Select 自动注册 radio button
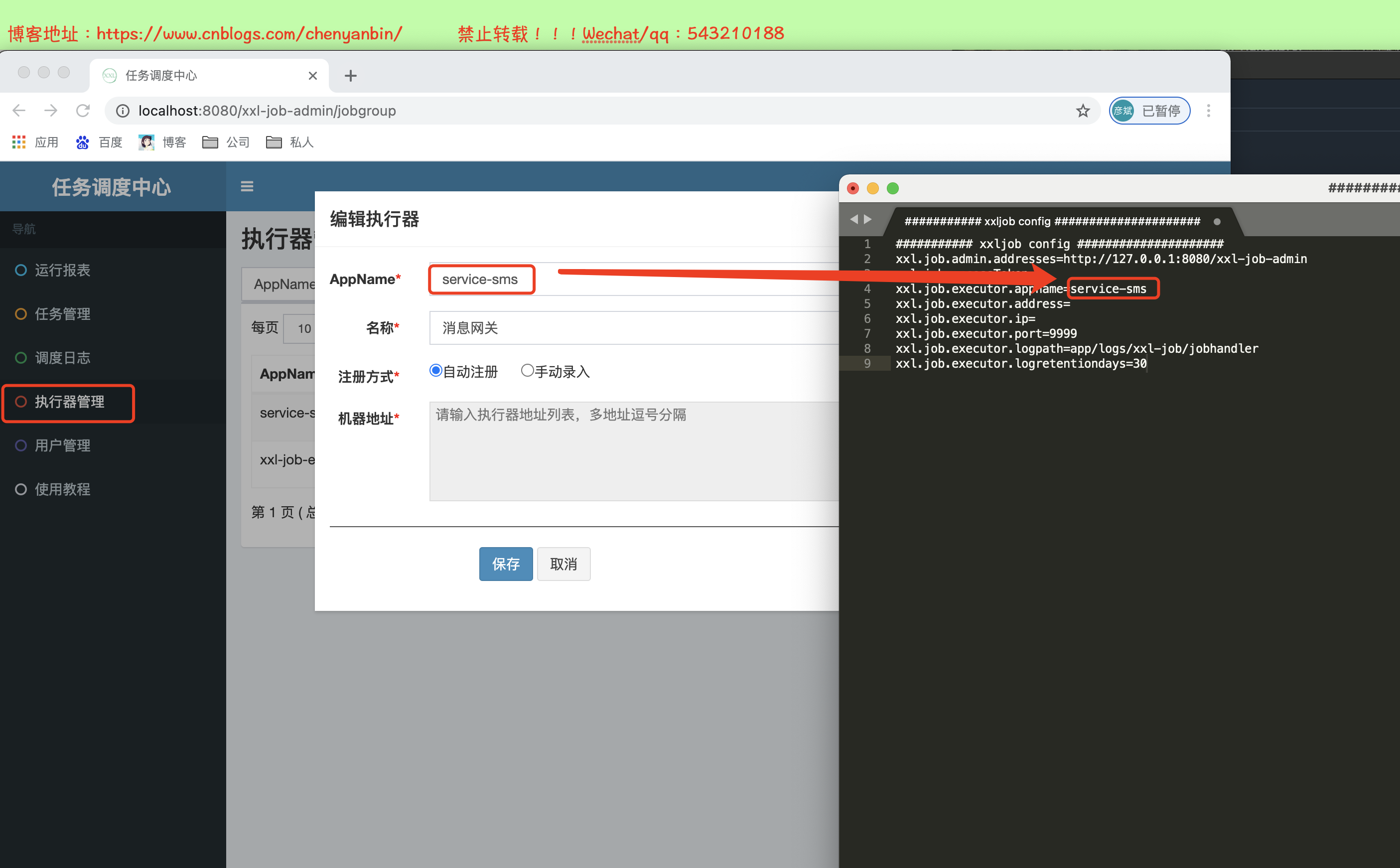 [435, 371]
